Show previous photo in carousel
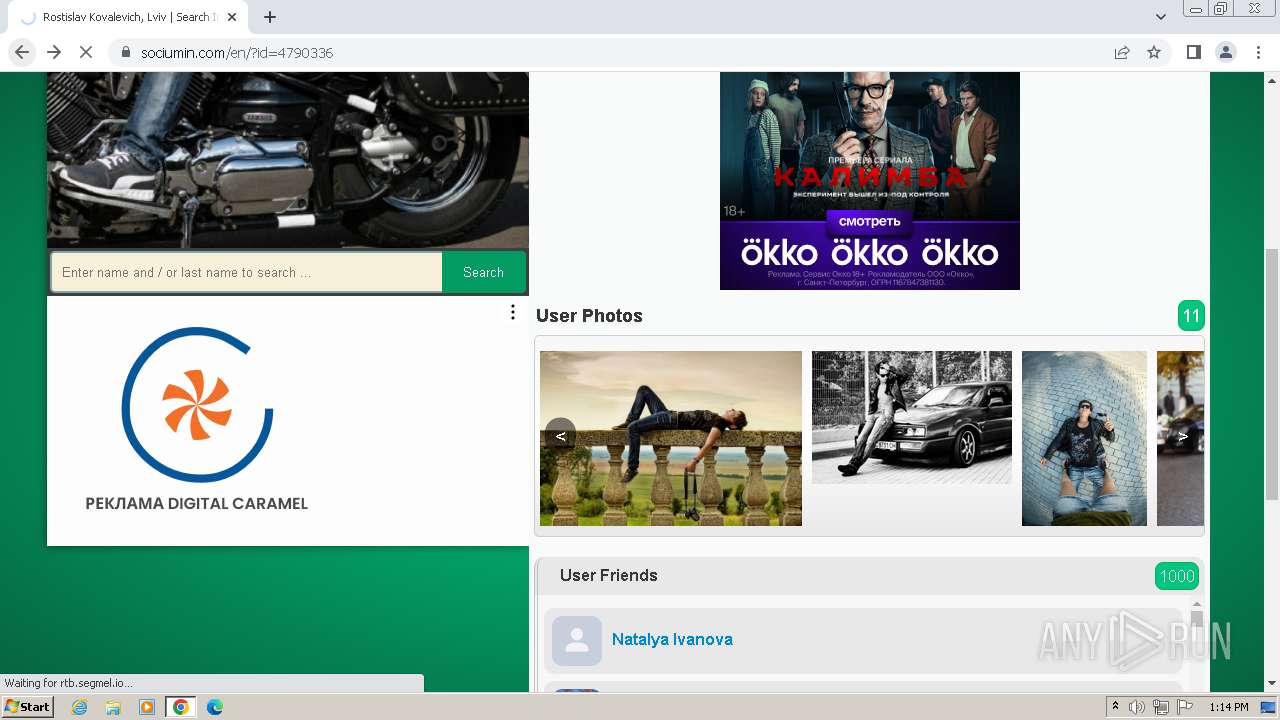This screenshot has width=1280, height=720. point(560,435)
